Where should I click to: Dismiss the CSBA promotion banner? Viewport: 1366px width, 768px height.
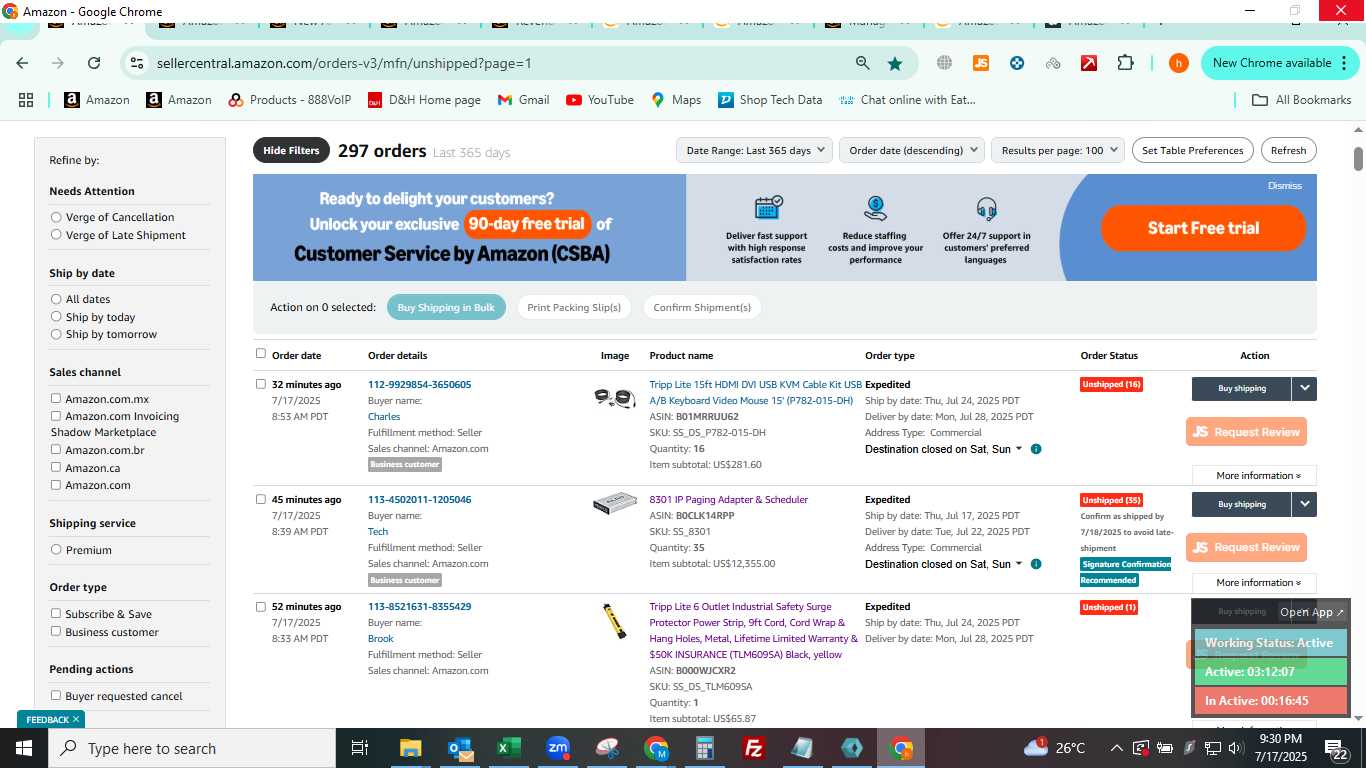1285,186
